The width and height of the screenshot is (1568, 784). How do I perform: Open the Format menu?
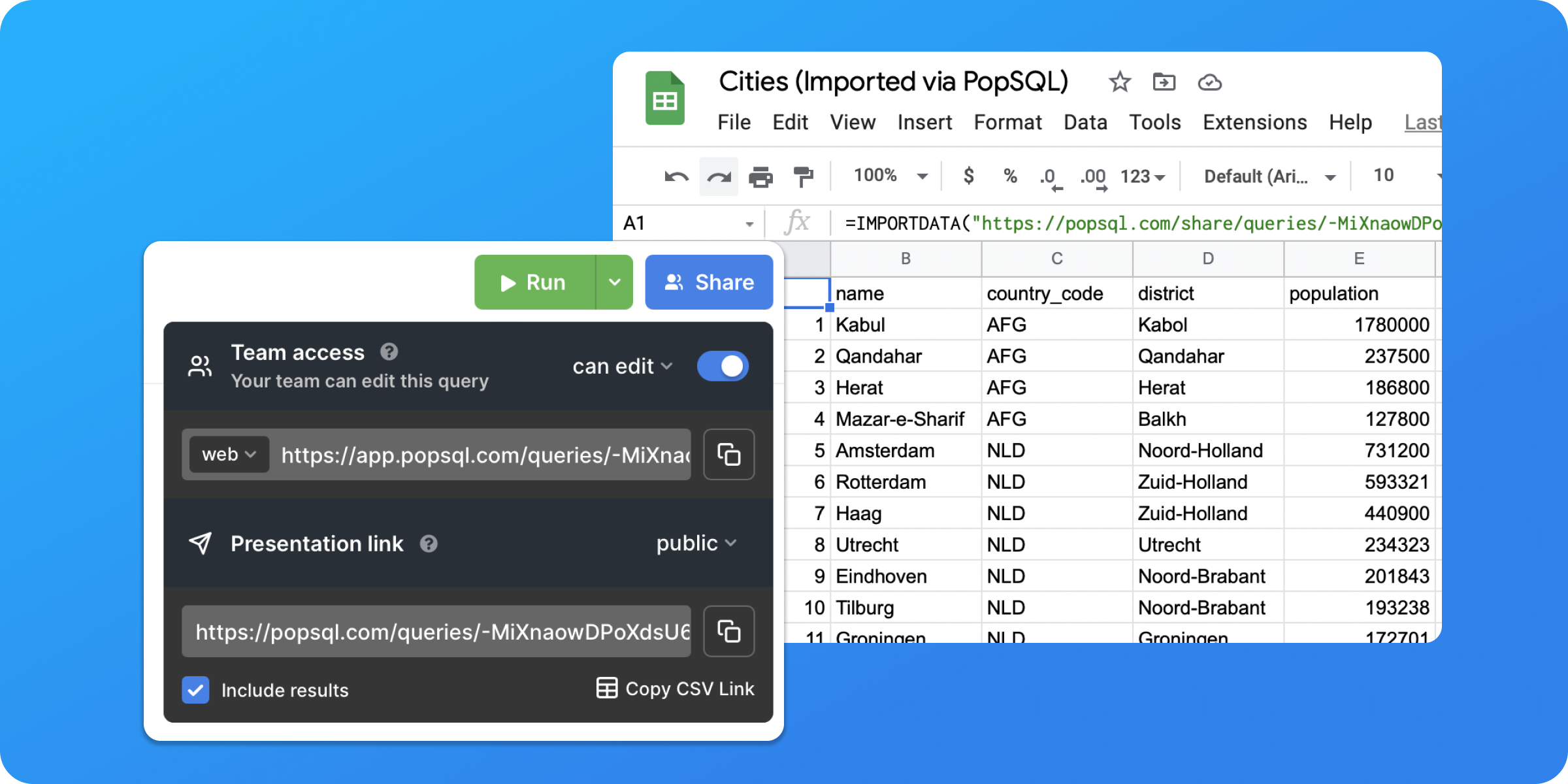pyautogui.click(x=1007, y=122)
